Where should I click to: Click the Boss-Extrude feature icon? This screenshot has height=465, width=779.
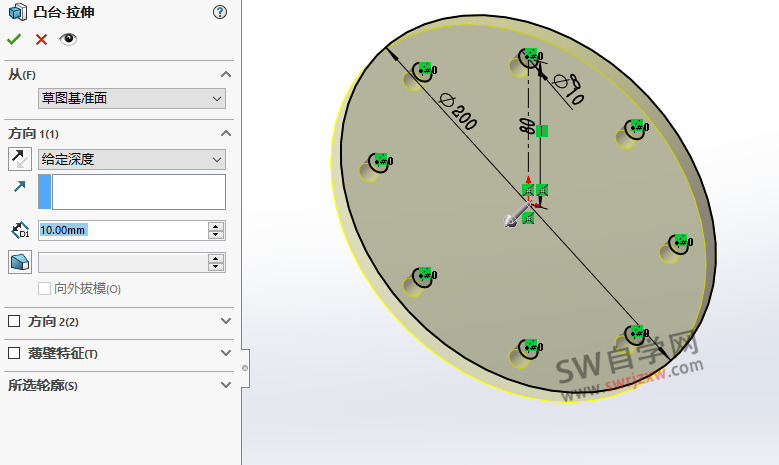pos(18,12)
